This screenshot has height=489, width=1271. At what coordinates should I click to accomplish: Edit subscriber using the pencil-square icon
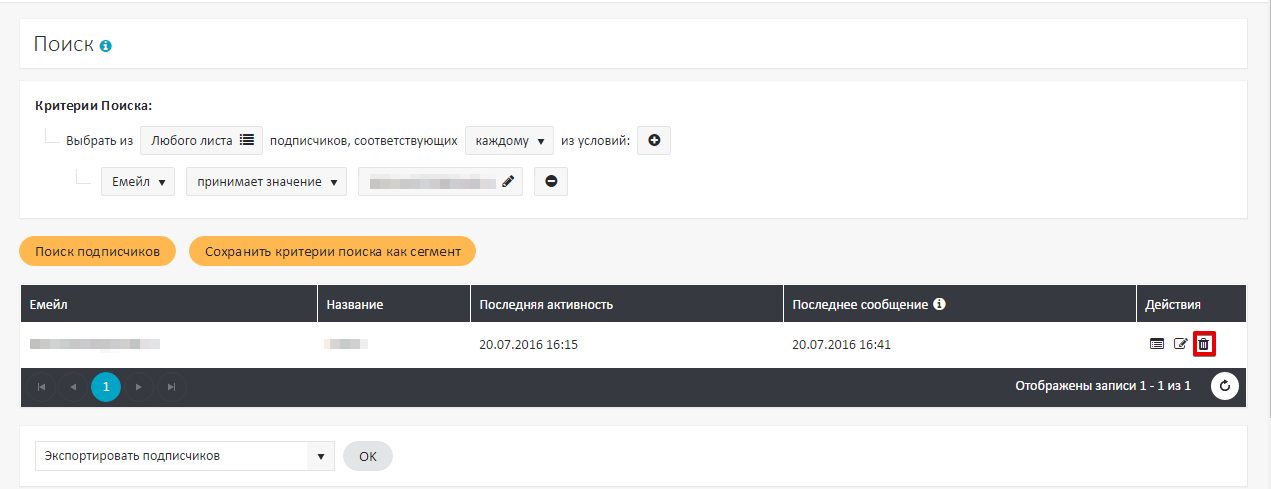pyautogui.click(x=1180, y=344)
